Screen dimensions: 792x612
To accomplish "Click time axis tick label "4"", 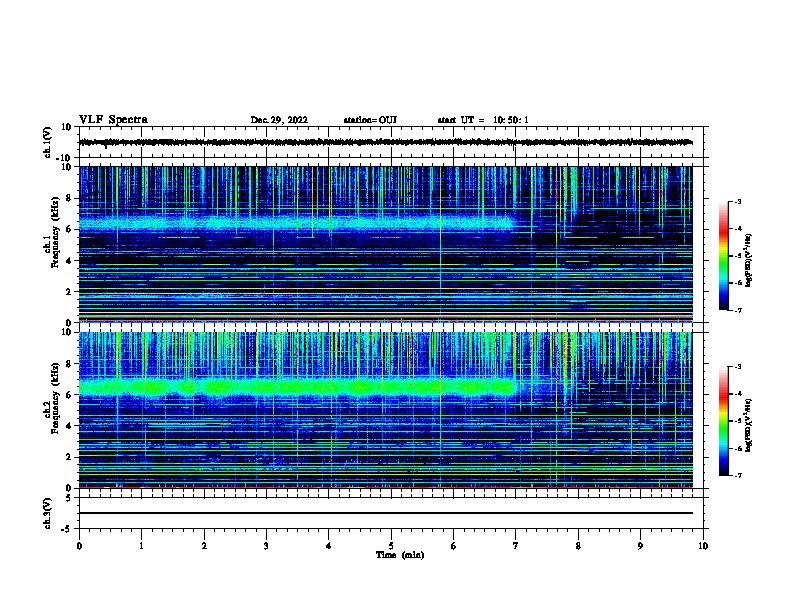I will pyautogui.click(x=329, y=546).
